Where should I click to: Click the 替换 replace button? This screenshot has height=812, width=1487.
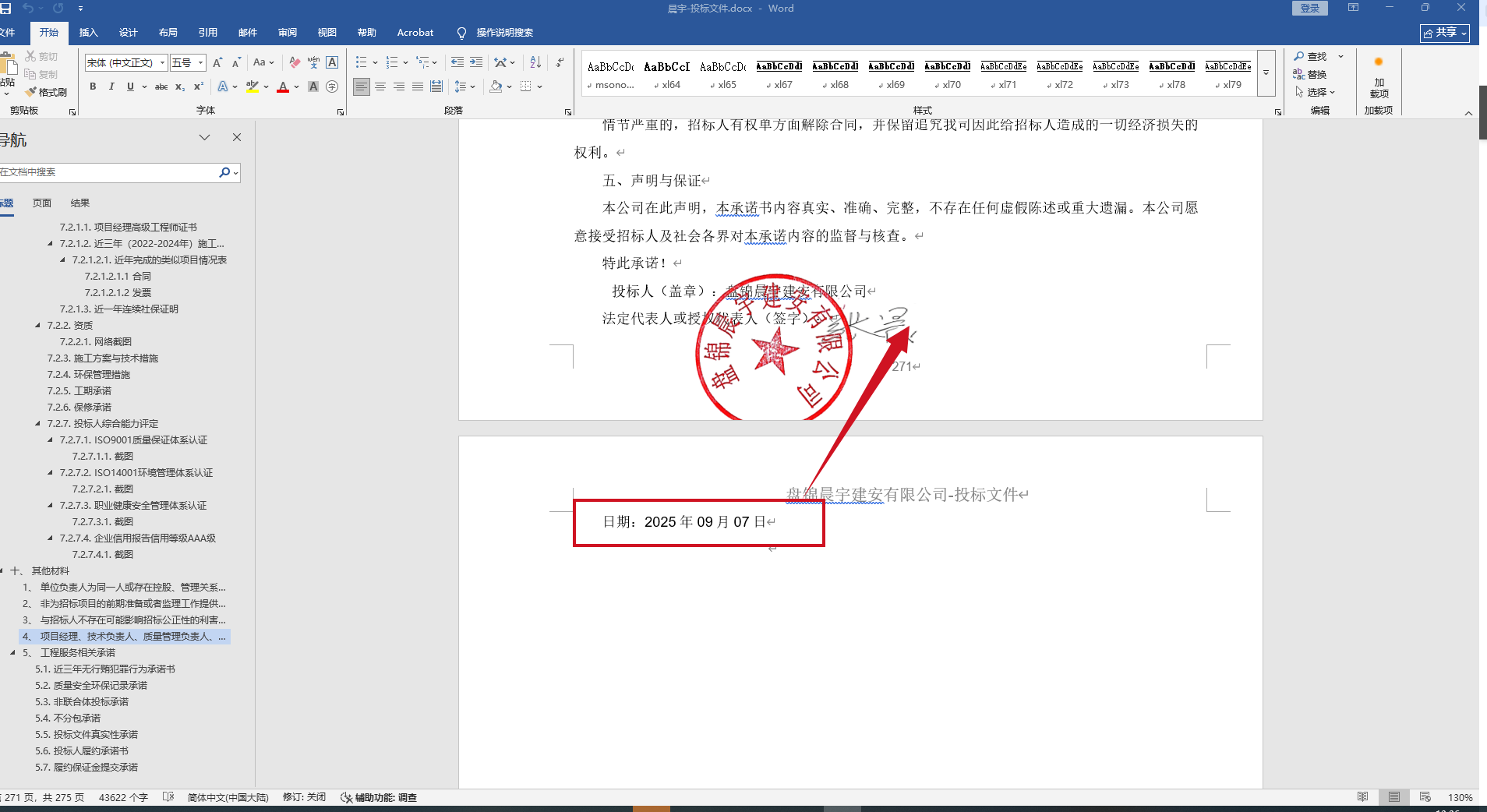[x=1311, y=74]
